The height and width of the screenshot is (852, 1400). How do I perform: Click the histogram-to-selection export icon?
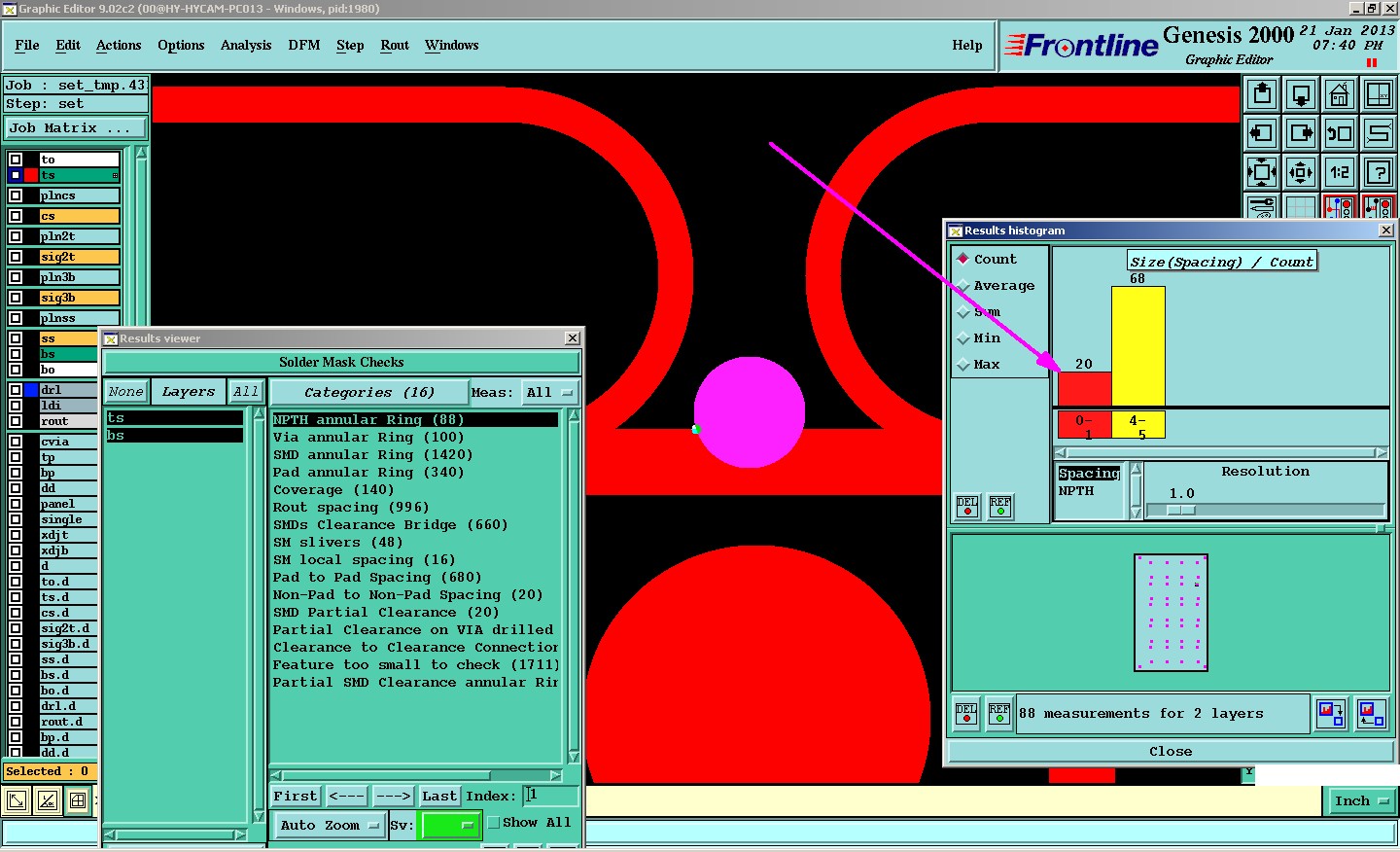click(1331, 714)
